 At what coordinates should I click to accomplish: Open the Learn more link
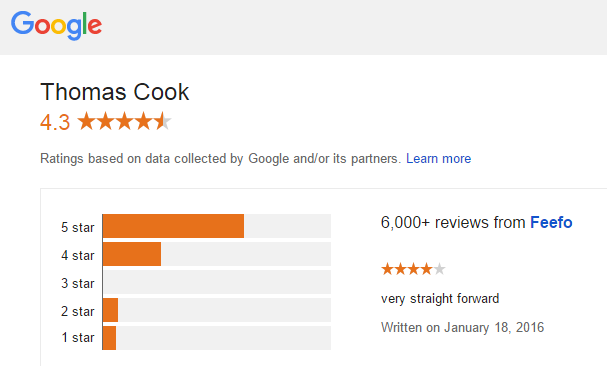tap(438, 158)
